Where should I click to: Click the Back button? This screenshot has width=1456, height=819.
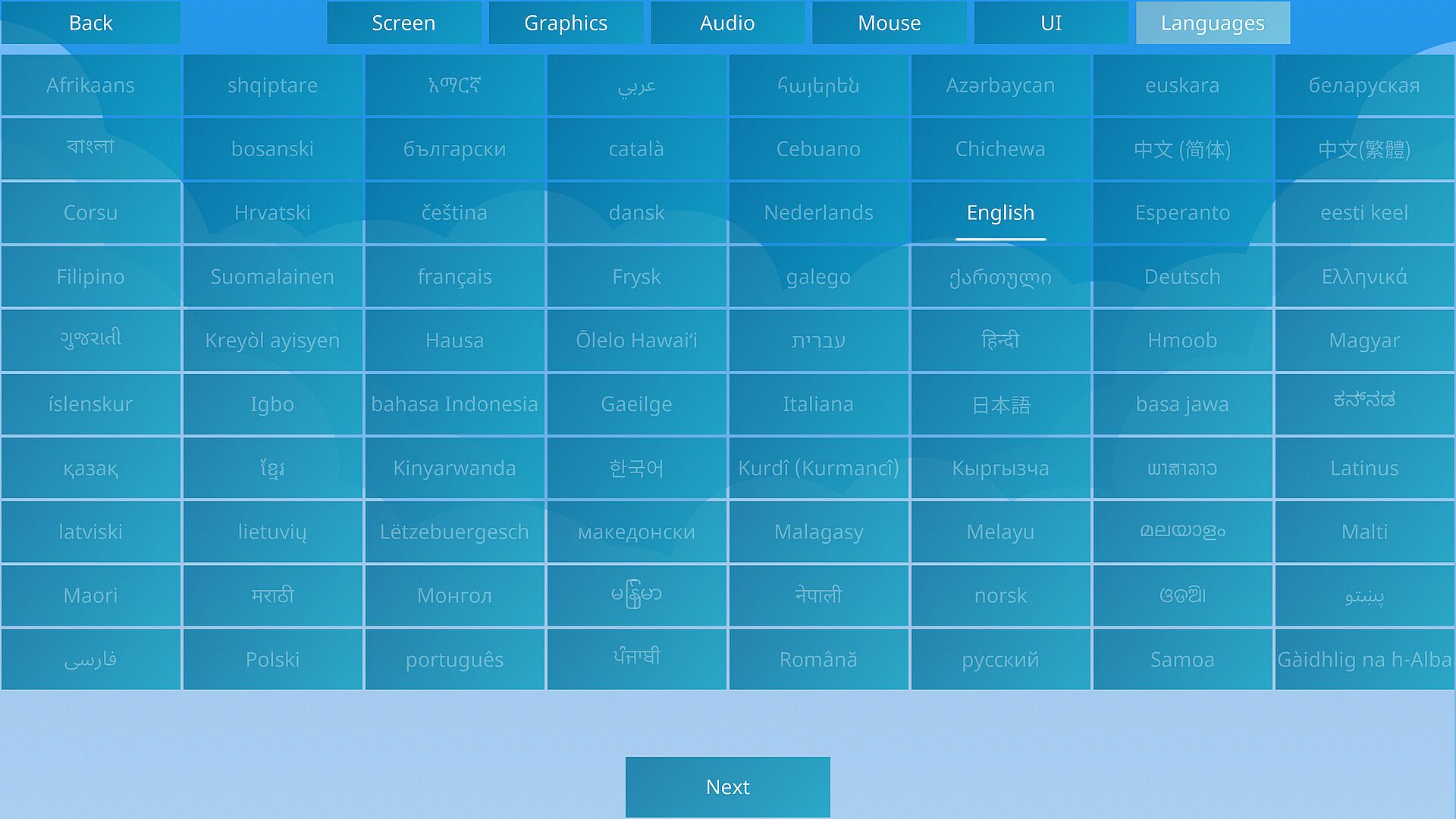[x=90, y=23]
